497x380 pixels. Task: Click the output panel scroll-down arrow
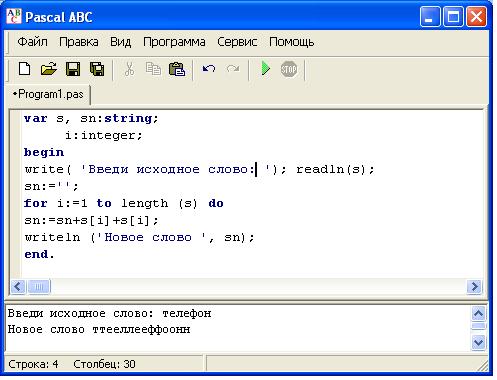click(x=478, y=343)
